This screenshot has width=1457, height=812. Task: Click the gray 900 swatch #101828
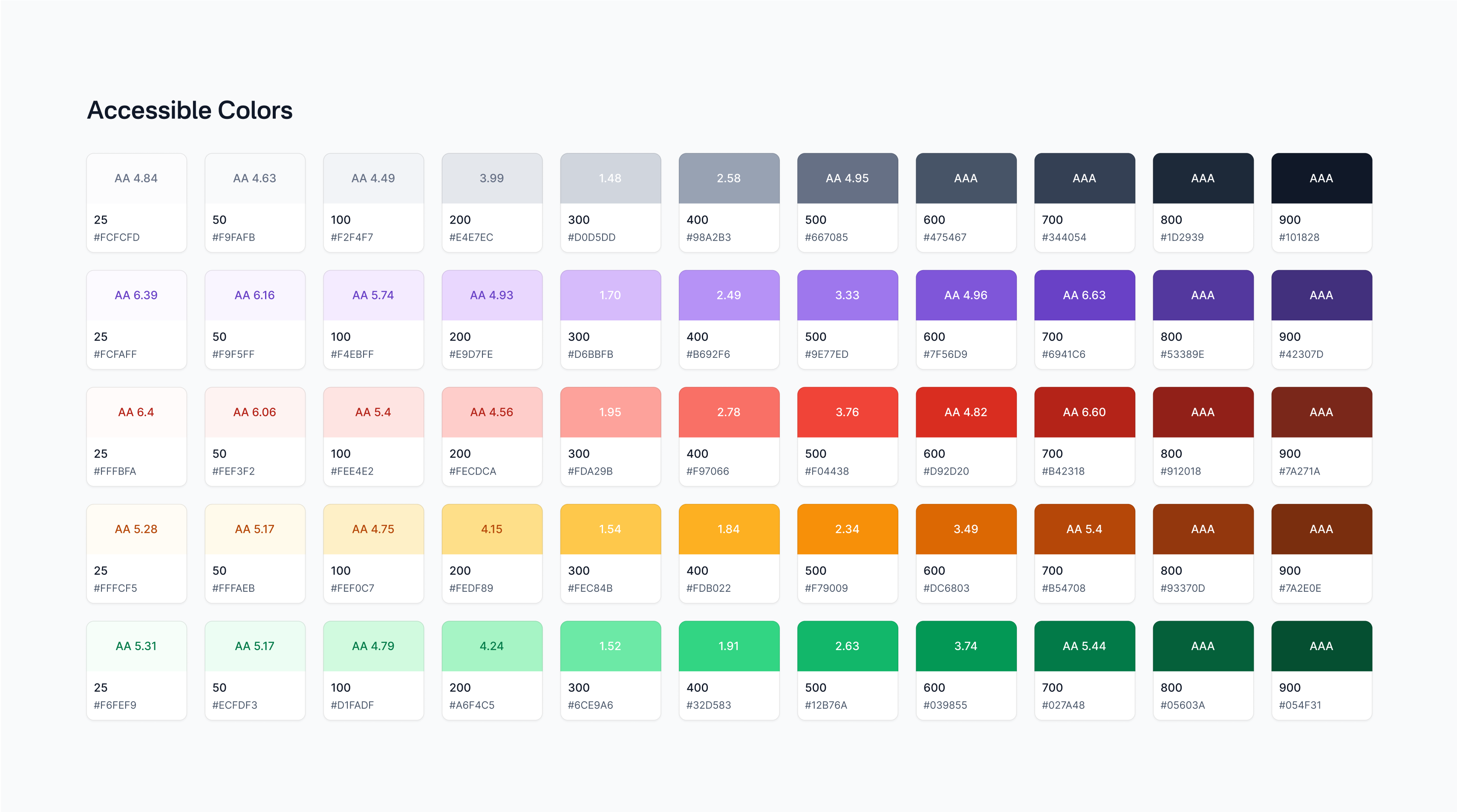tap(1321, 179)
